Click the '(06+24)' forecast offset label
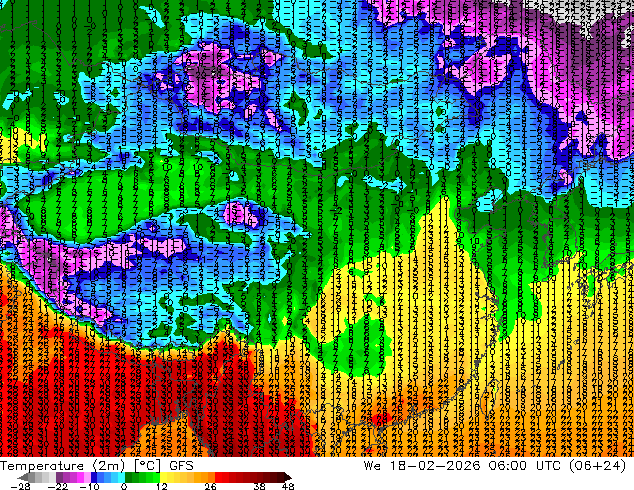This screenshot has height=490, width=634. pyautogui.click(x=598, y=466)
